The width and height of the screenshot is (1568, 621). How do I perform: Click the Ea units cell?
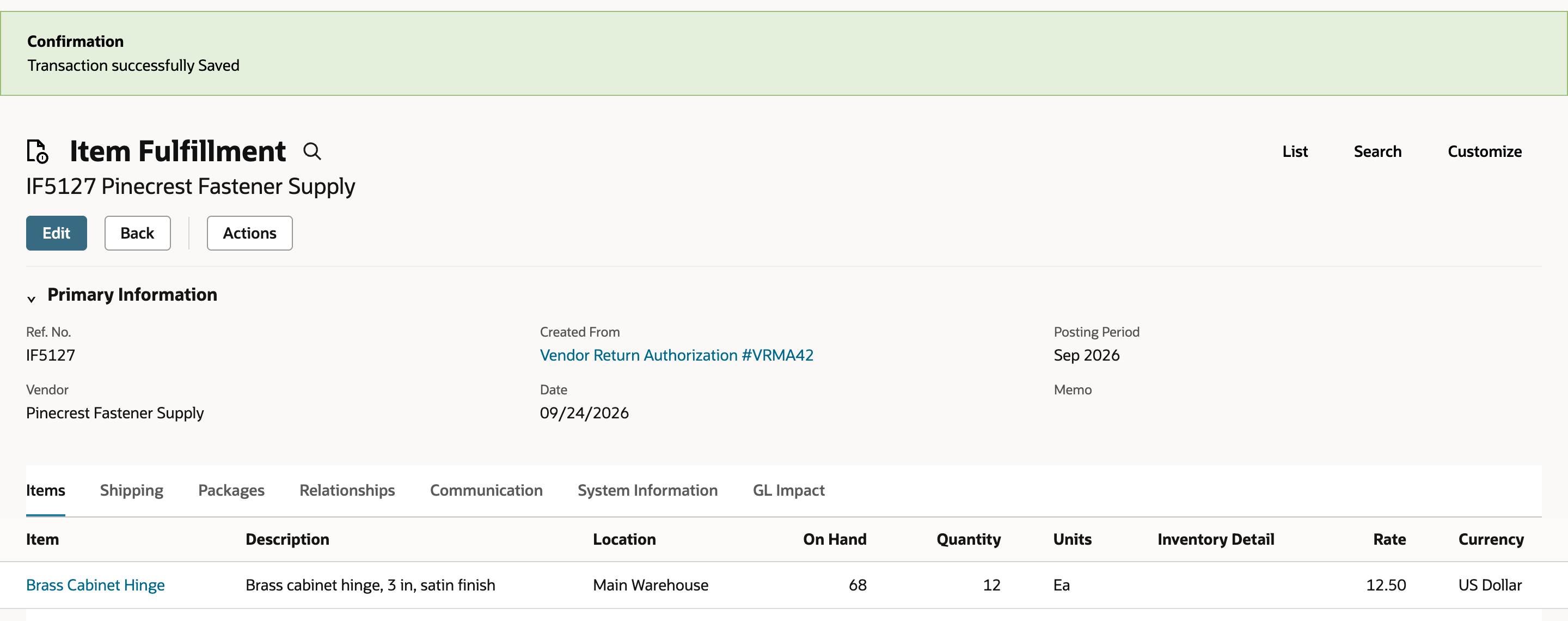pyautogui.click(x=1061, y=585)
